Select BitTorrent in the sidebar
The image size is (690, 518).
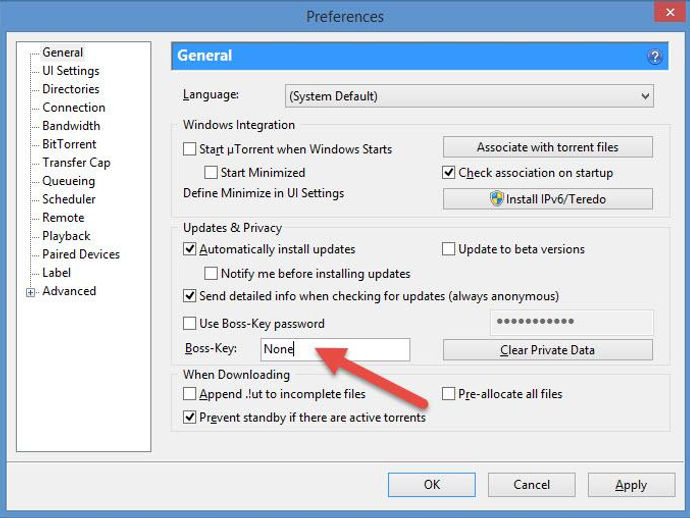pyautogui.click(x=69, y=144)
